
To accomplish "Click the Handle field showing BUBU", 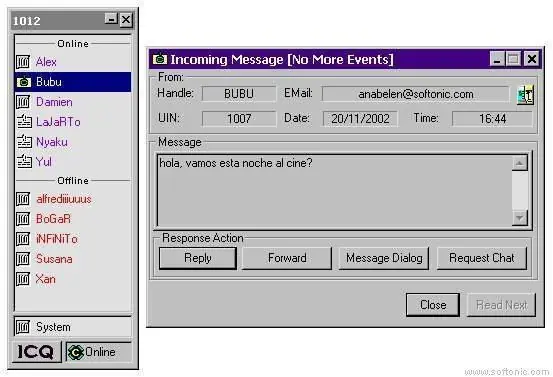I will [239, 94].
